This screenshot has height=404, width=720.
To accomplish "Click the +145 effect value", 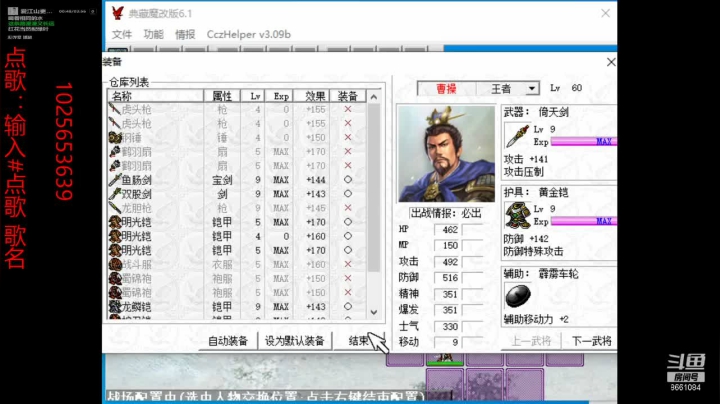I will (316, 208).
